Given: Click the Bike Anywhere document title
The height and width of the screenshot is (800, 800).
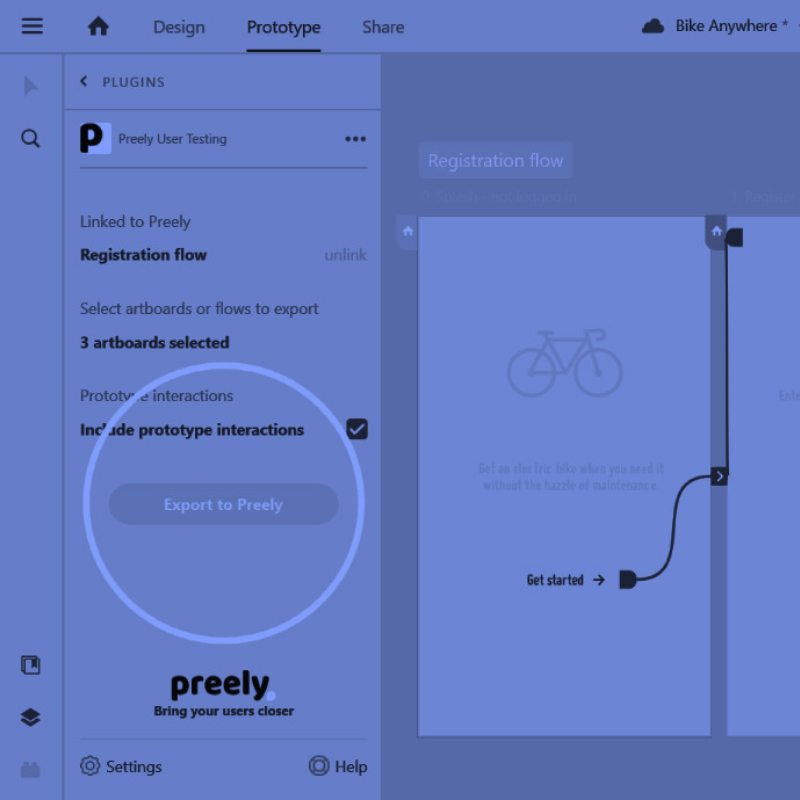Looking at the screenshot, I should tap(726, 26).
